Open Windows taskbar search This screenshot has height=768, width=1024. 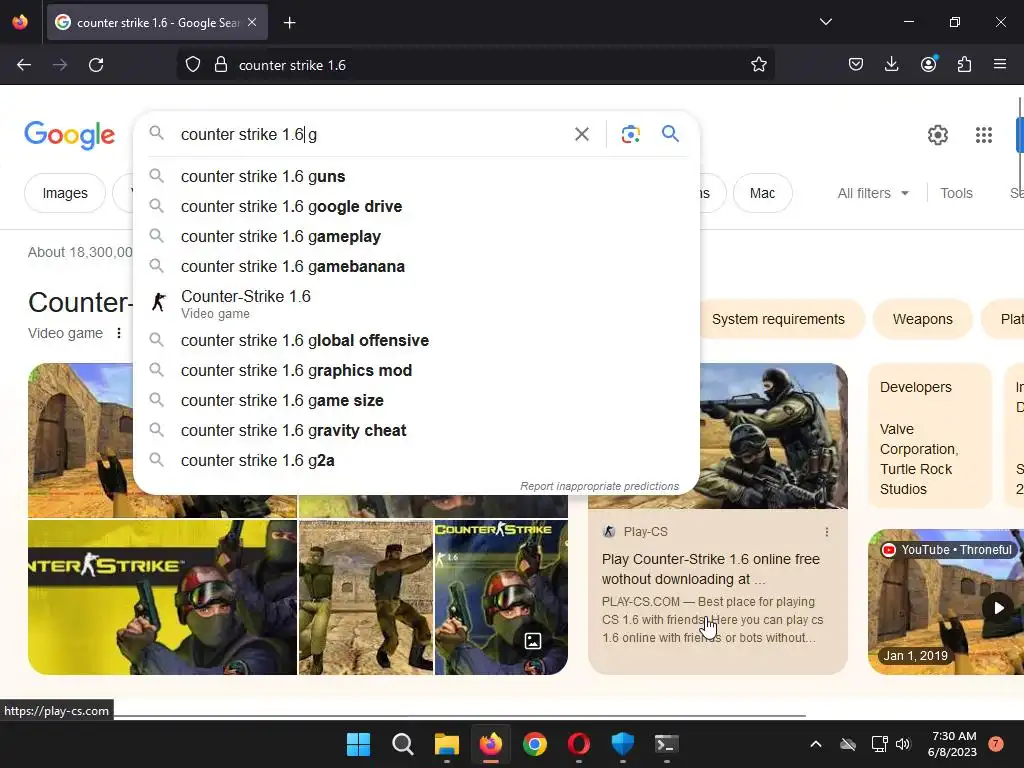coord(402,744)
